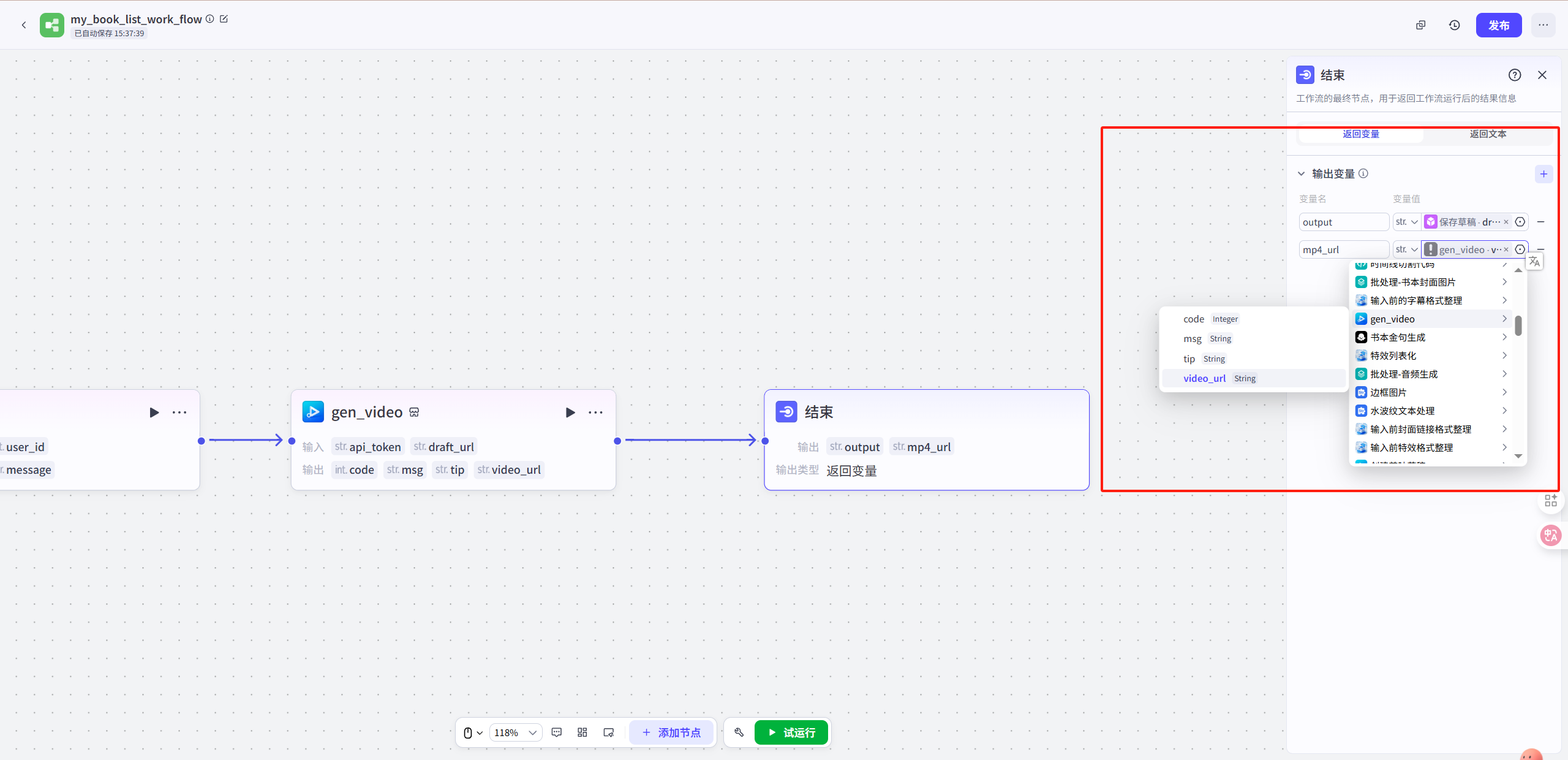The height and width of the screenshot is (760, 1568).
Task: Open the zoom level 118% dropdown
Action: coord(515,732)
